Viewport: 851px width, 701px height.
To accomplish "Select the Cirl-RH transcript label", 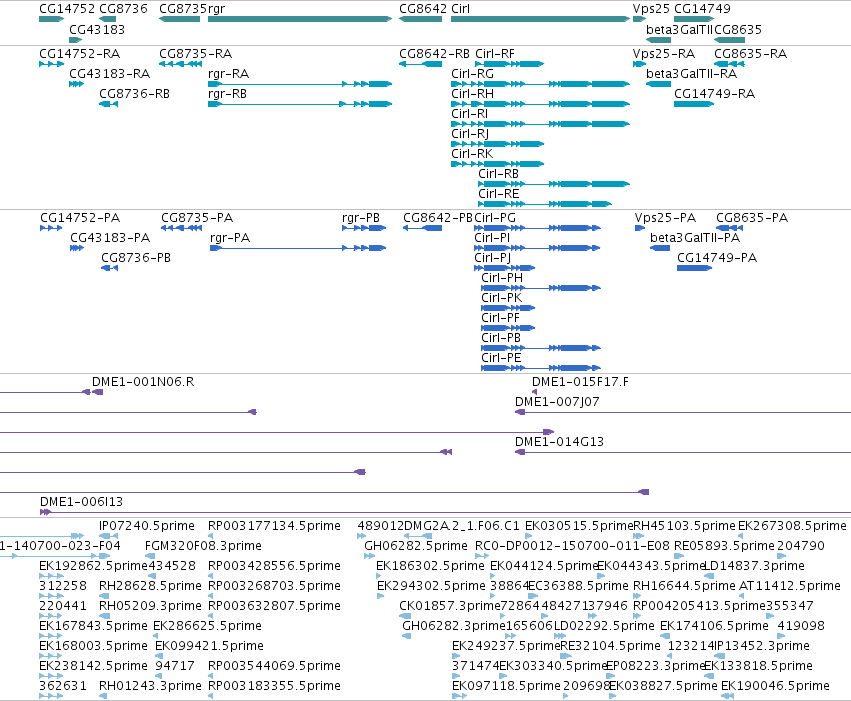I will point(473,94).
